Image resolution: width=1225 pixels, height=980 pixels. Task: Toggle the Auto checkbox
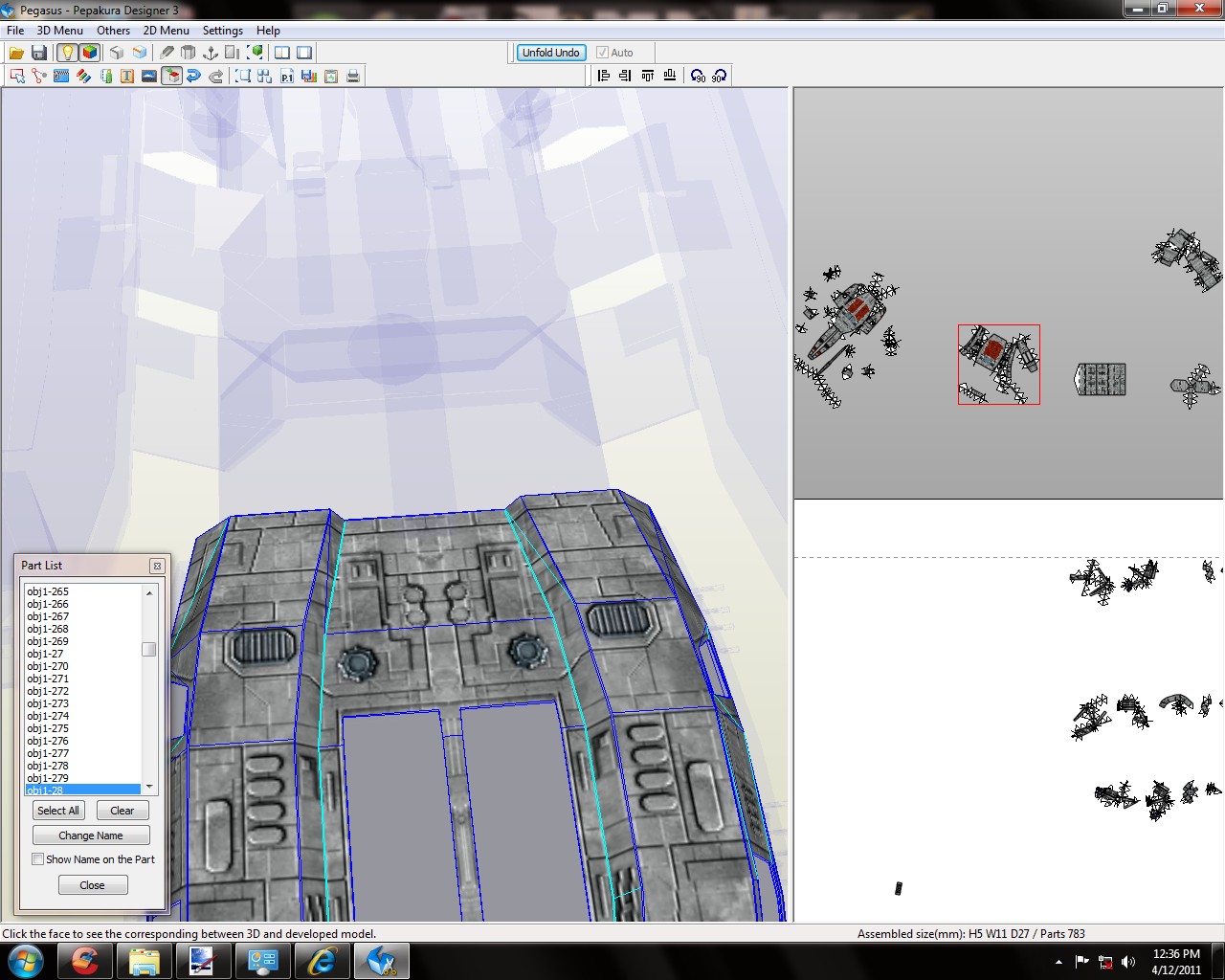(602, 53)
